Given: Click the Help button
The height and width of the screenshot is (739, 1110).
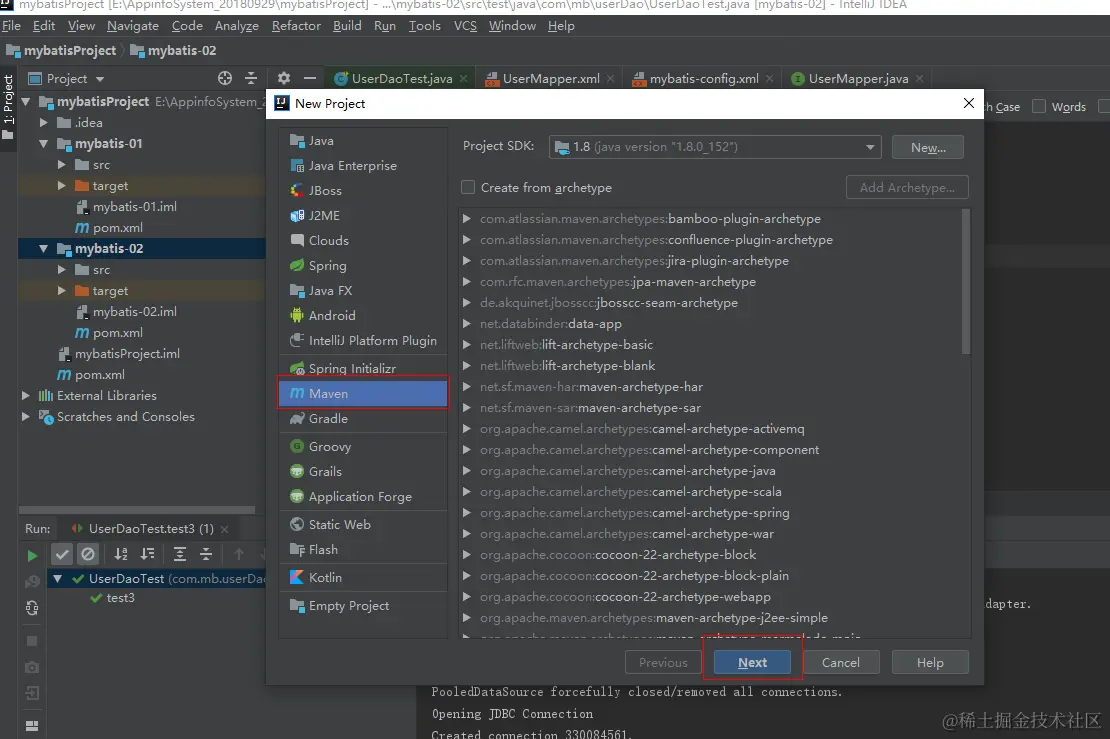Looking at the screenshot, I should click(930, 663).
